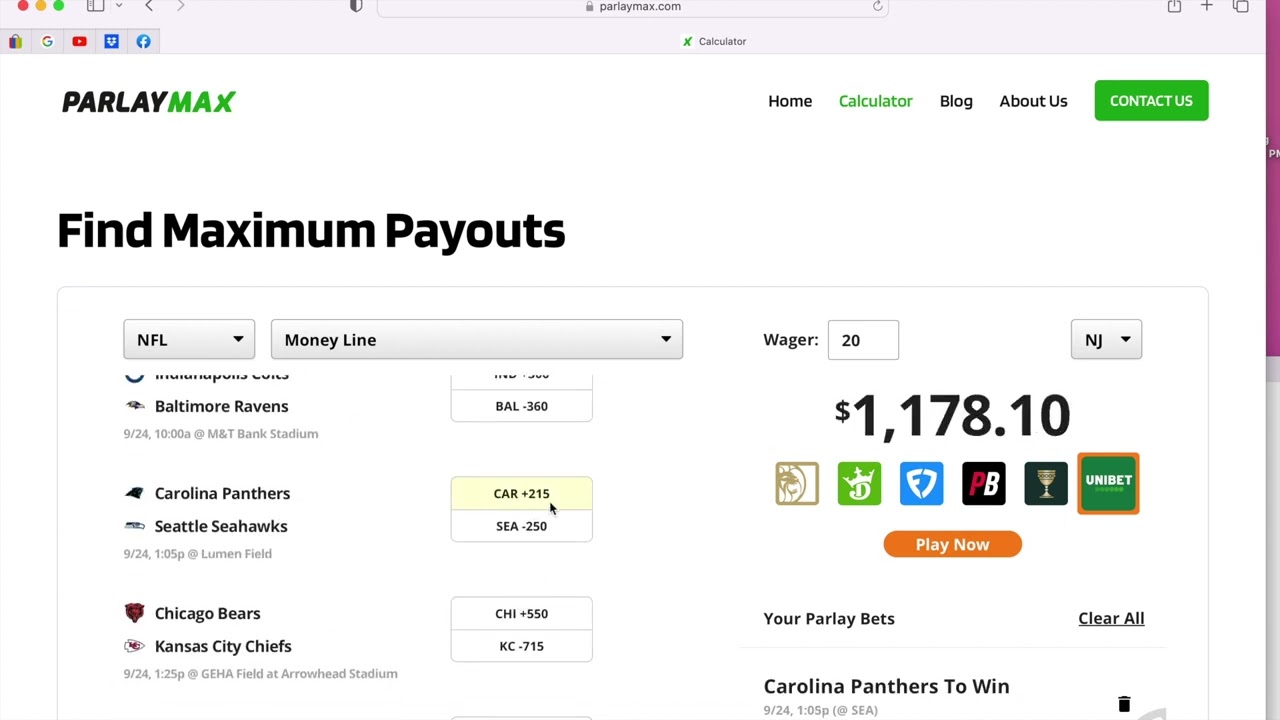This screenshot has width=1280, height=720.
Task: Click the Wager amount input field
Action: [863, 340]
